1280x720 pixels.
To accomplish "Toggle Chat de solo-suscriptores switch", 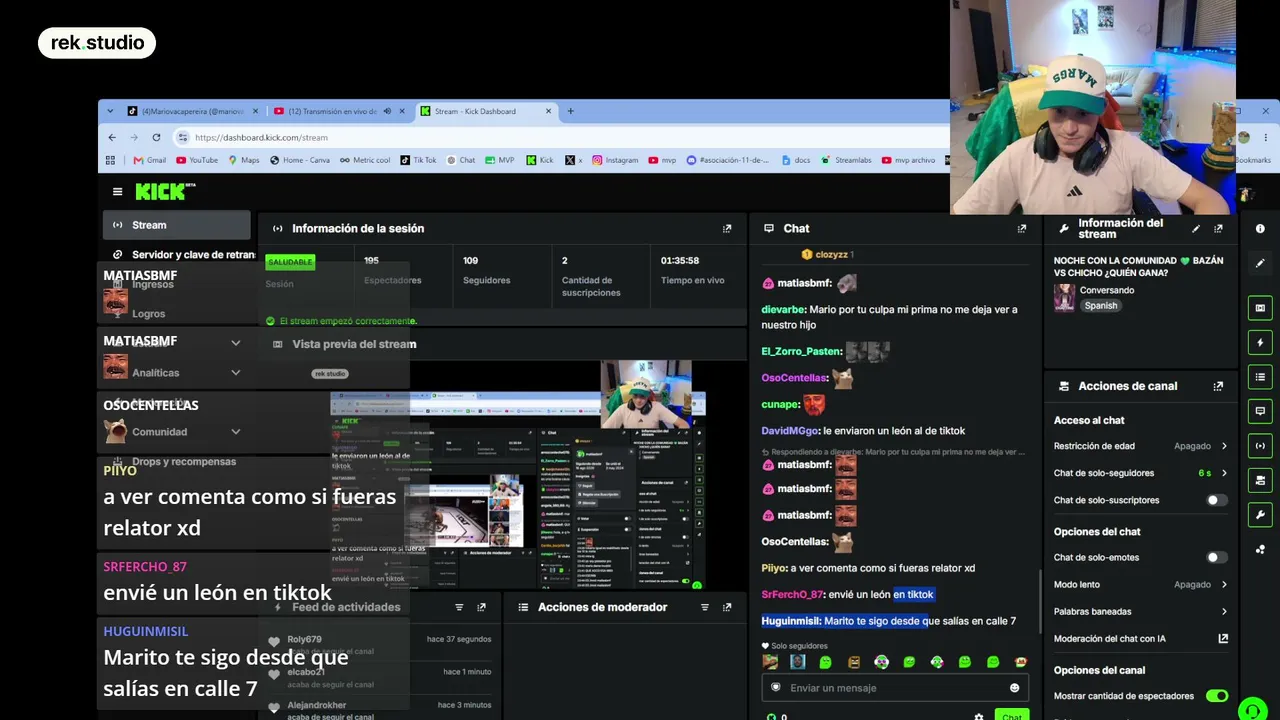I will click(x=1216, y=500).
